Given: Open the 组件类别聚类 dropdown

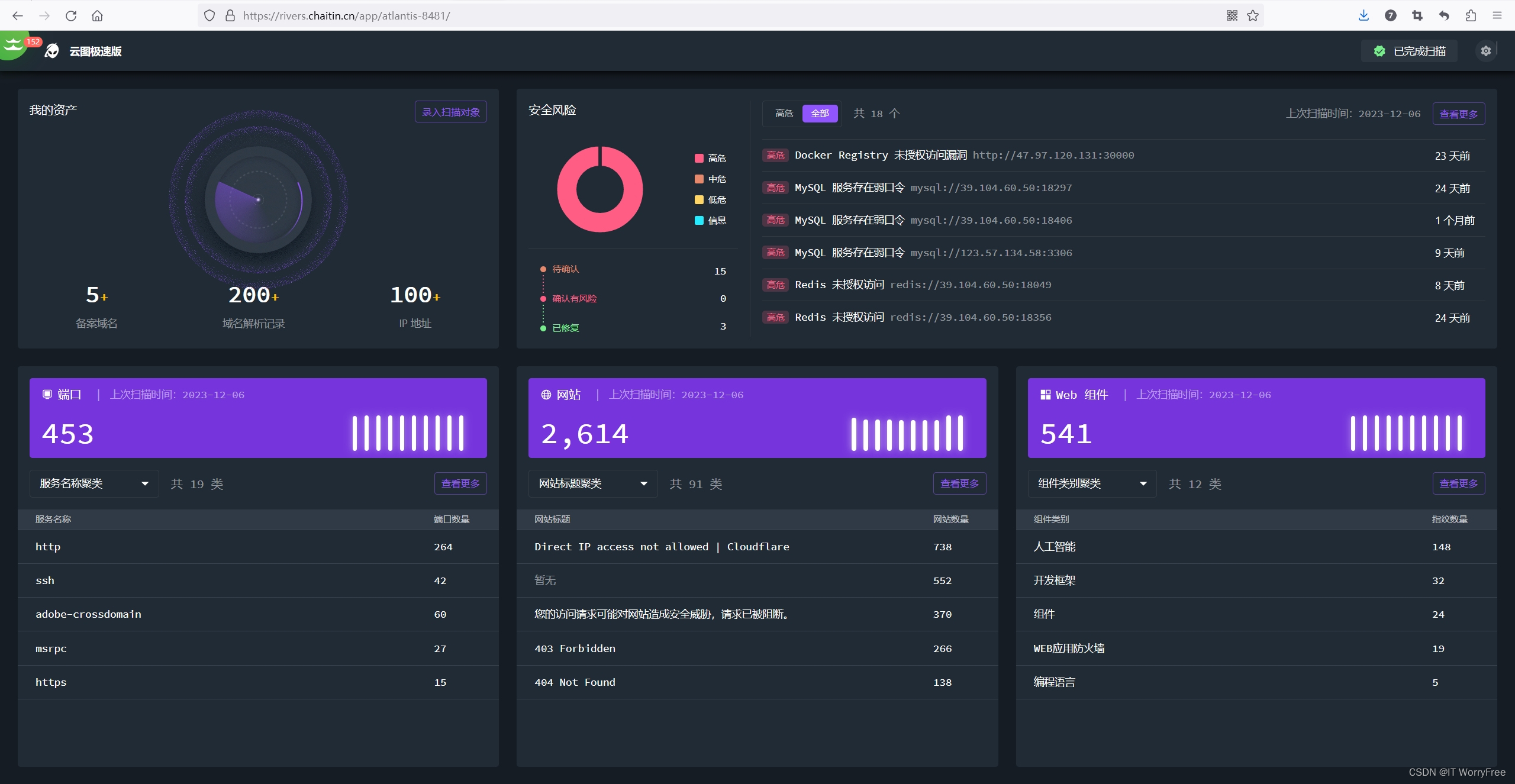Looking at the screenshot, I should tap(1092, 483).
